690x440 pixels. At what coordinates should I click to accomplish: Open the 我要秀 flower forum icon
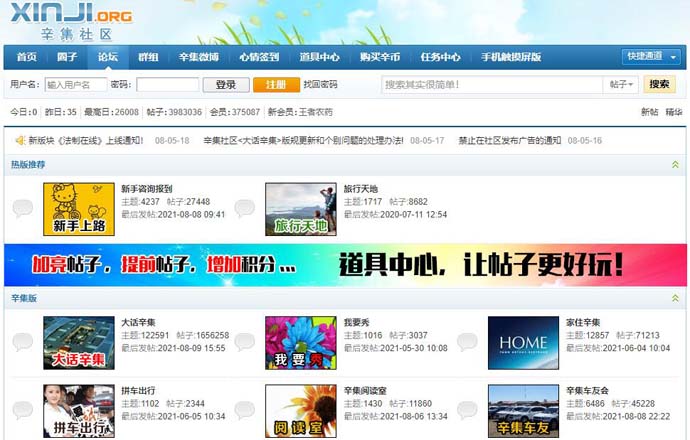pos(300,343)
